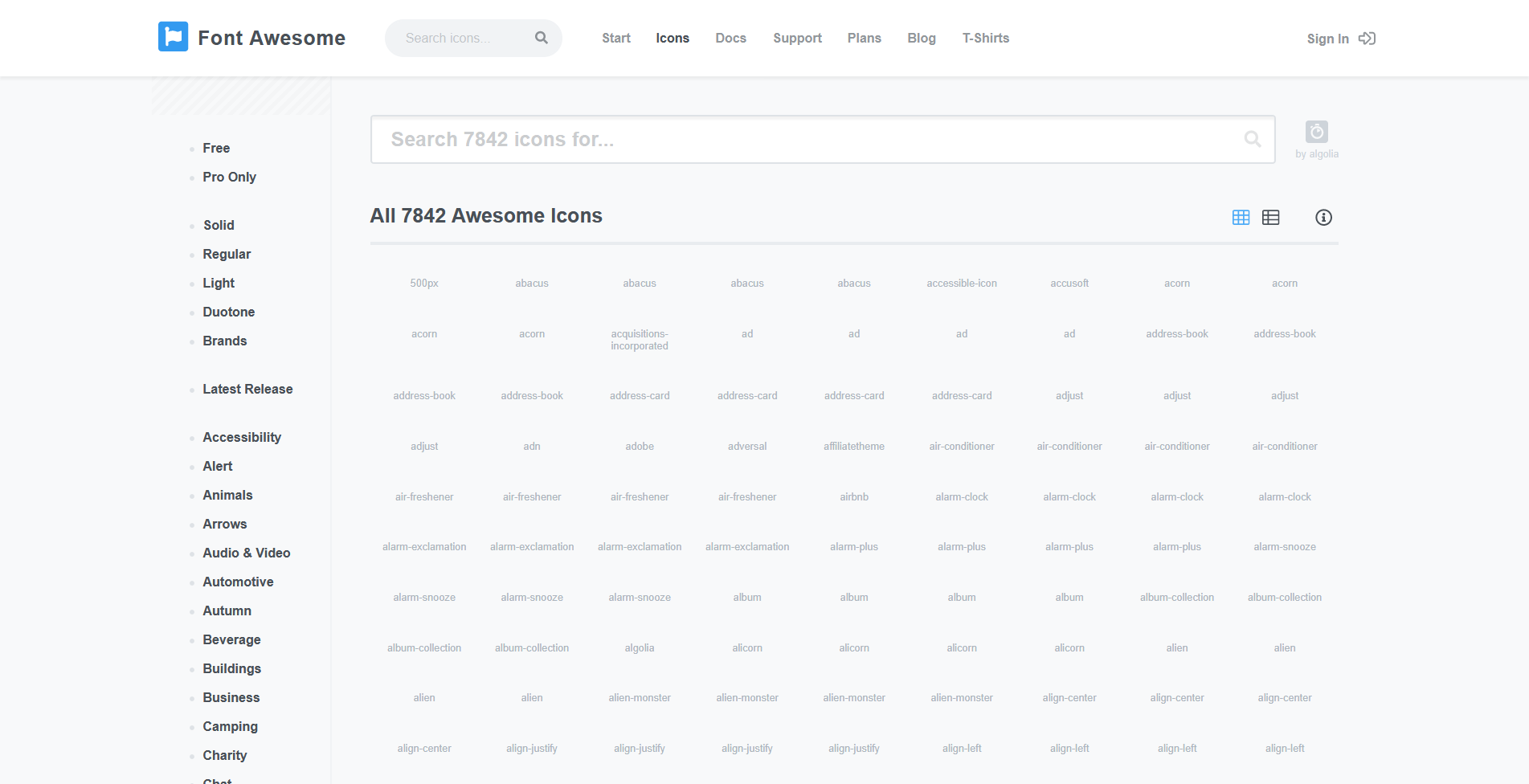
Task: Select the Autumn category
Action: tap(227, 610)
